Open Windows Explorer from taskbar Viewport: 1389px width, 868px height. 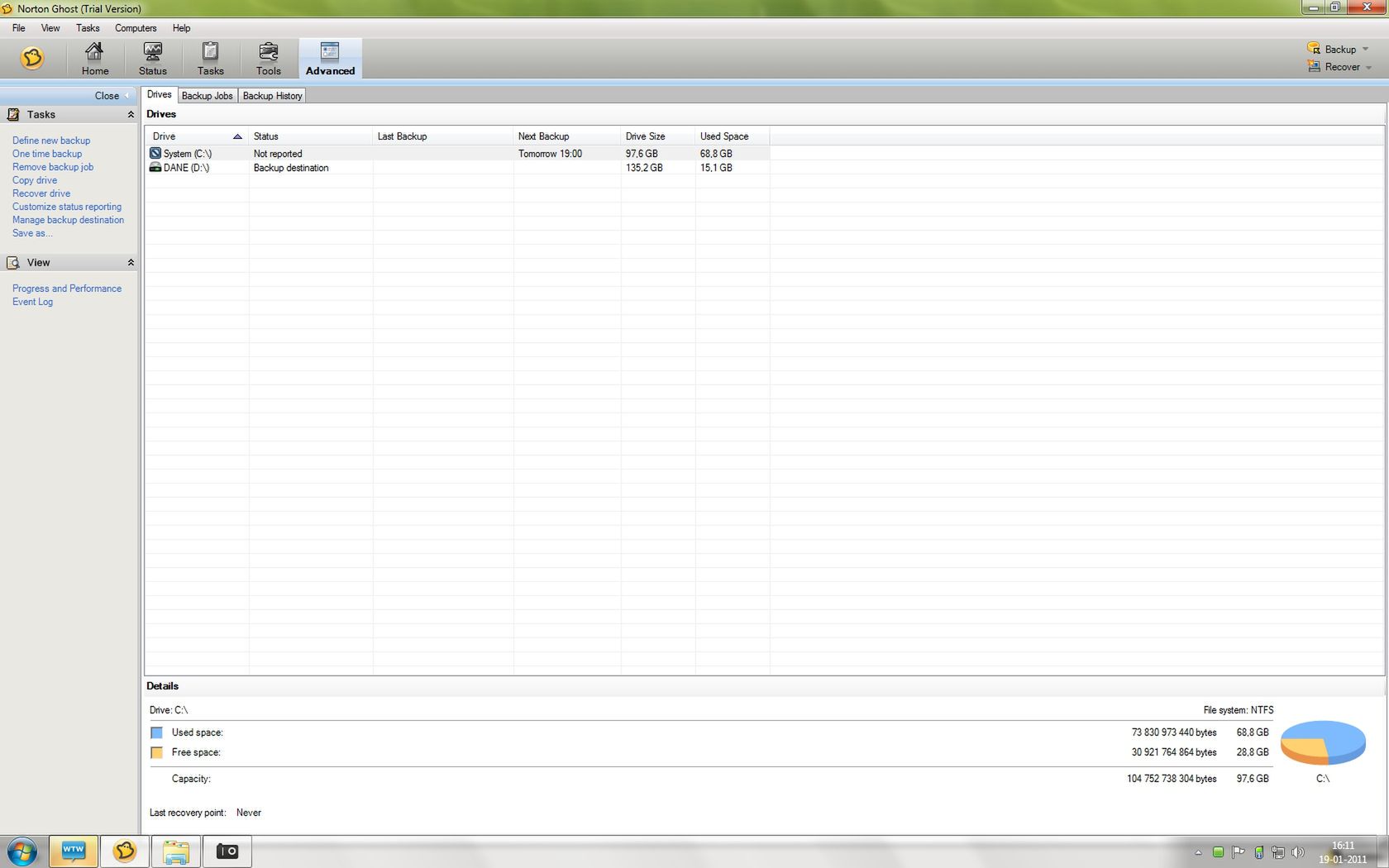coord(176,851)
